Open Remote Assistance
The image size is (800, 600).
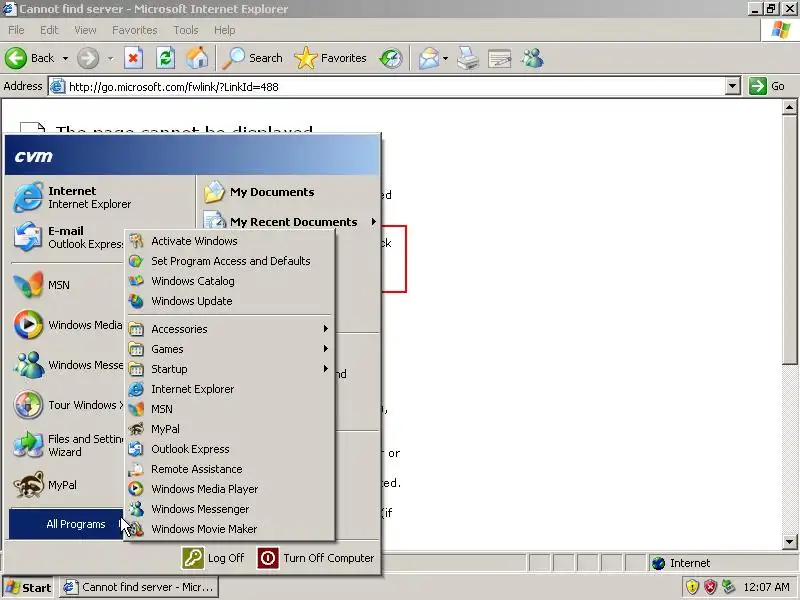tap(230, 469)
